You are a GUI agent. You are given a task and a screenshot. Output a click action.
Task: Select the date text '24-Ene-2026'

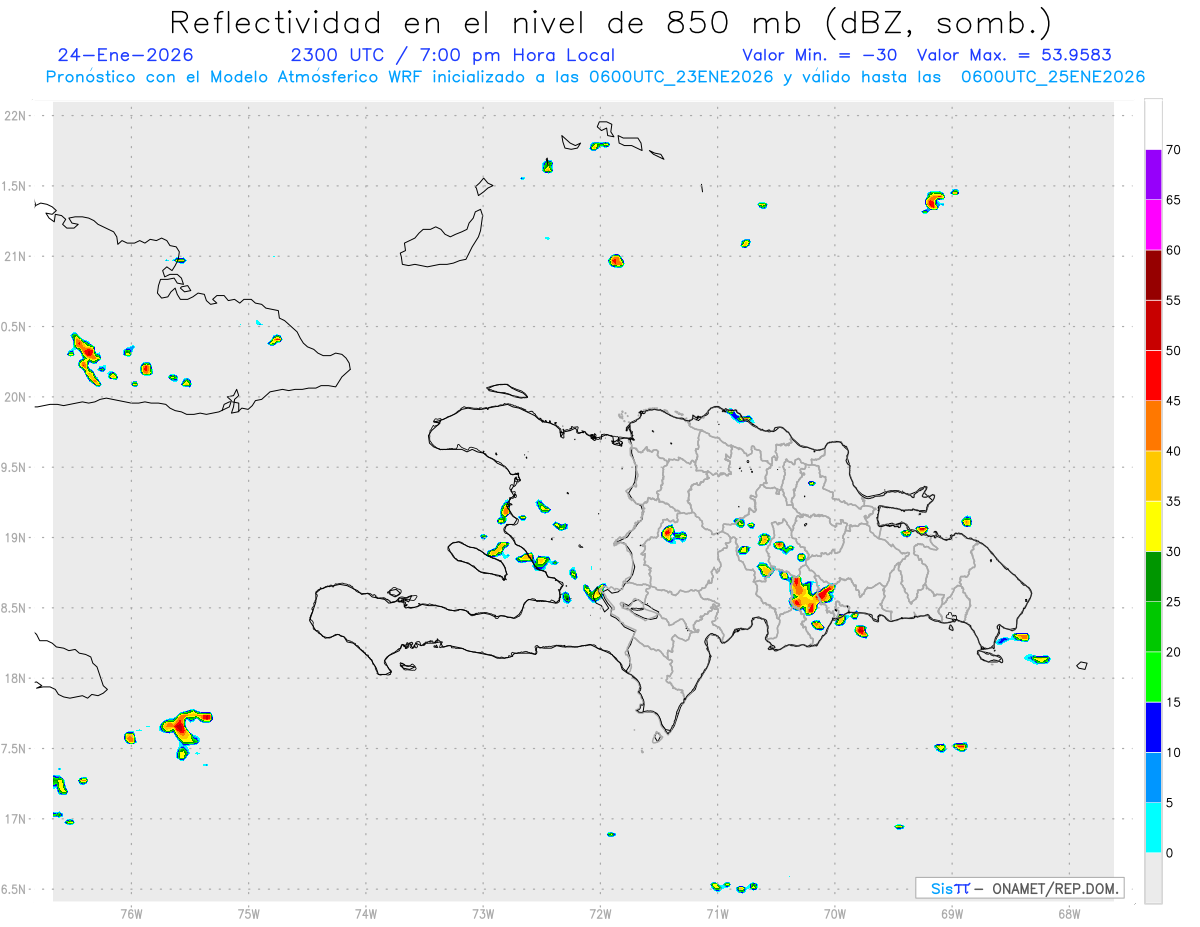click(126, 55)
